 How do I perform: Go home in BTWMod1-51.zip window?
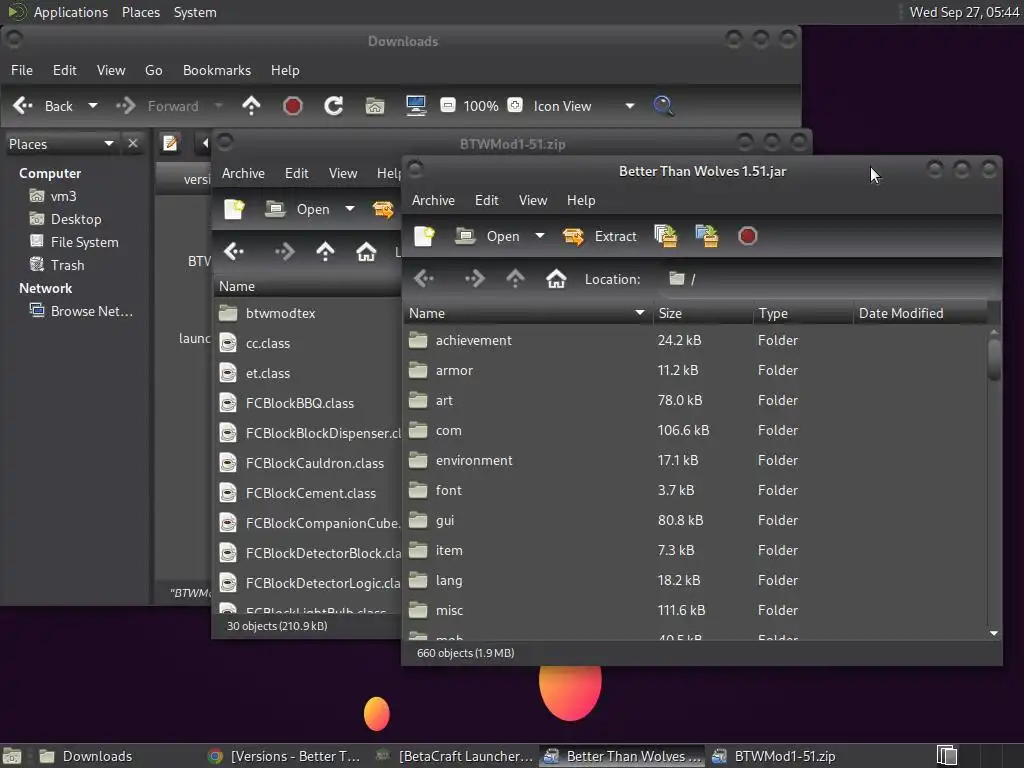tap(366, 251)
